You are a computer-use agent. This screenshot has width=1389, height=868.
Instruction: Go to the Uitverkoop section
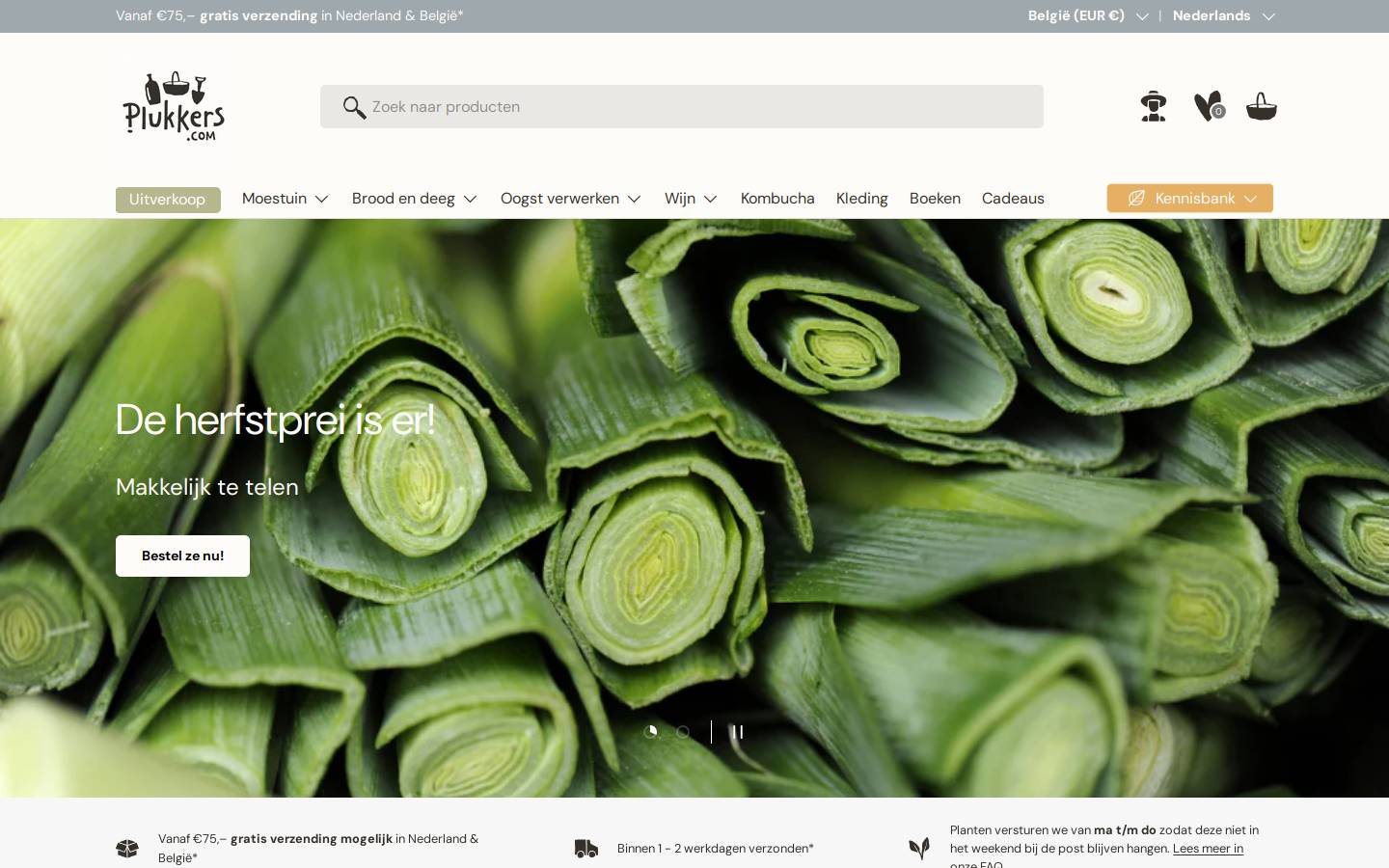tap(168, 200)
